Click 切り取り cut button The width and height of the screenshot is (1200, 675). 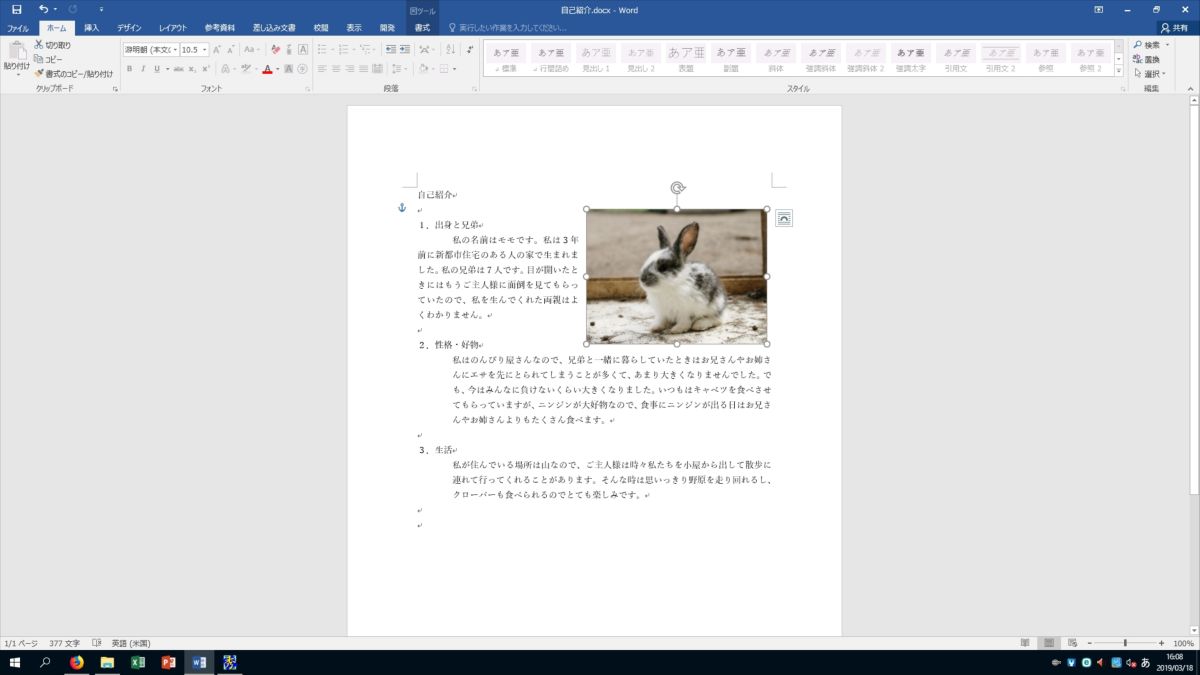[x=52, y=45]
